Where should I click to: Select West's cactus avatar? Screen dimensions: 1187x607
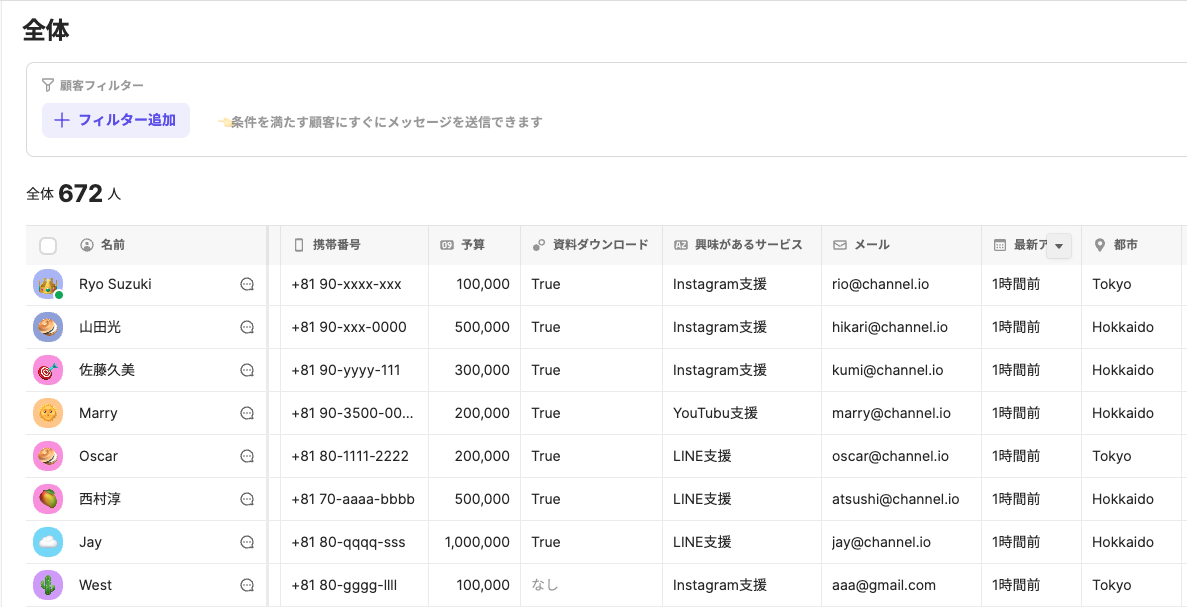(48, 585)
